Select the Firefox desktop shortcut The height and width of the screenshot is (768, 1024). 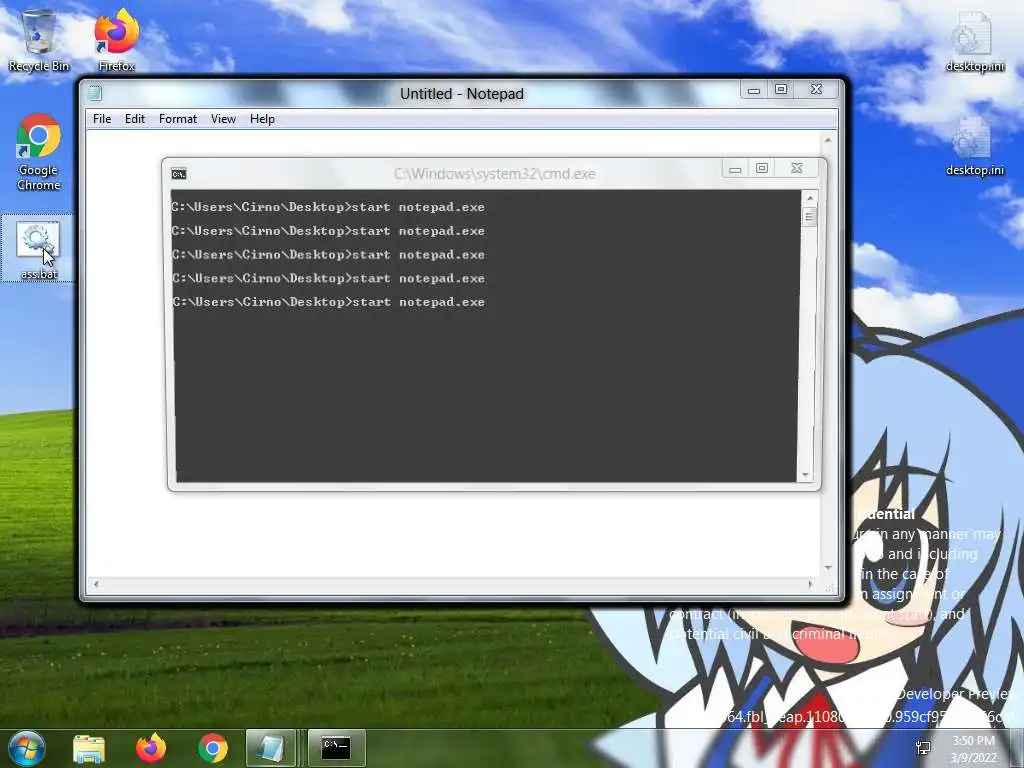tap(117, 40)
